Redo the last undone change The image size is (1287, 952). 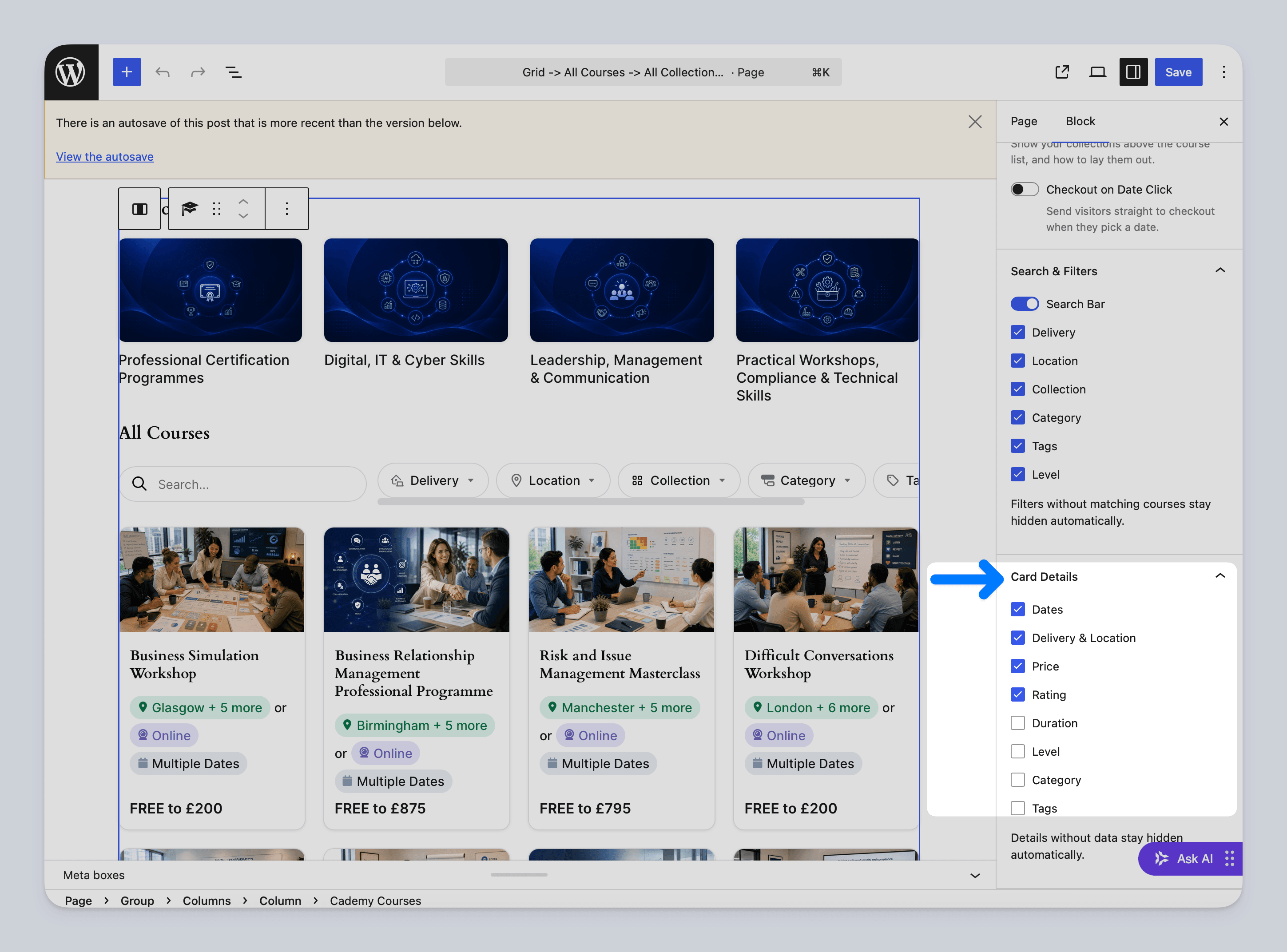click(x=198, y=72)
